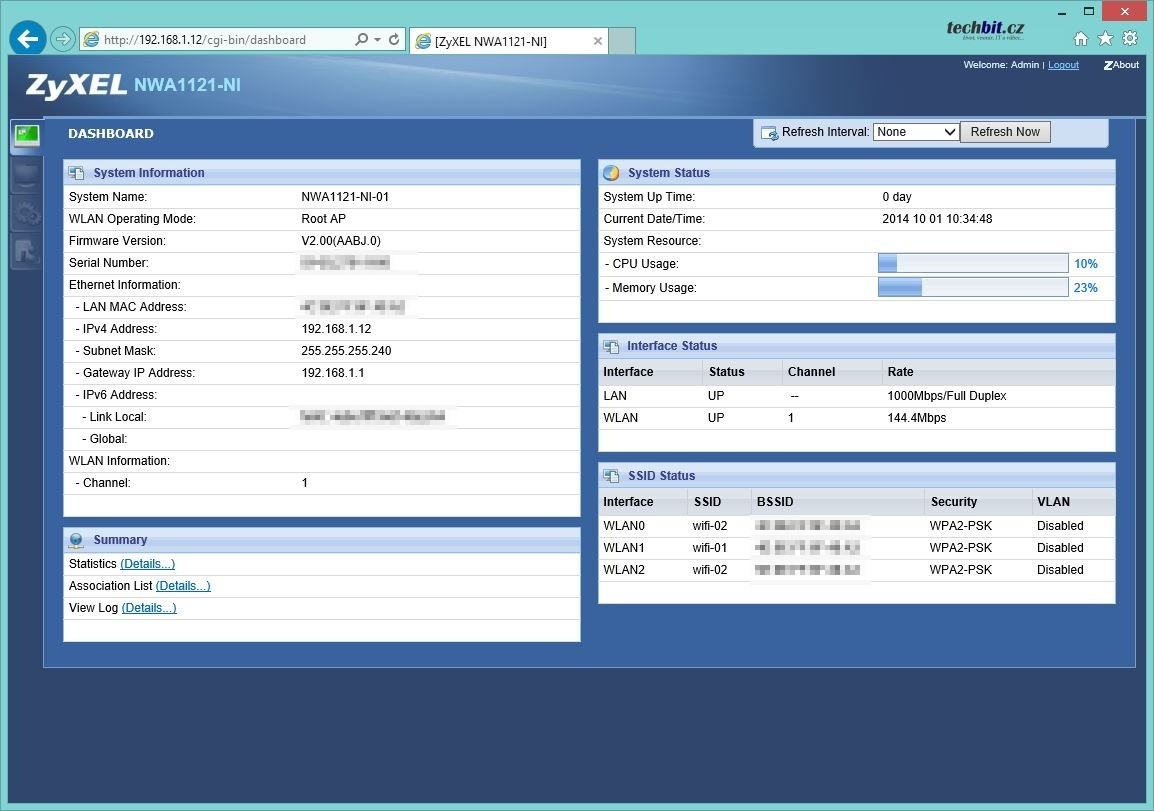Open Statistics Details link

click(x=147, y=564)
